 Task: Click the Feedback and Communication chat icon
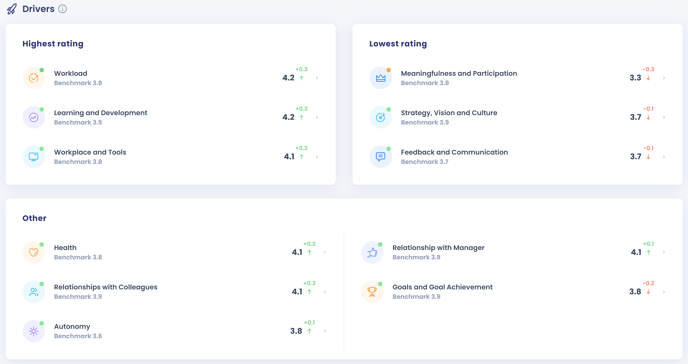pyautogui.click(x=380, y=157)
